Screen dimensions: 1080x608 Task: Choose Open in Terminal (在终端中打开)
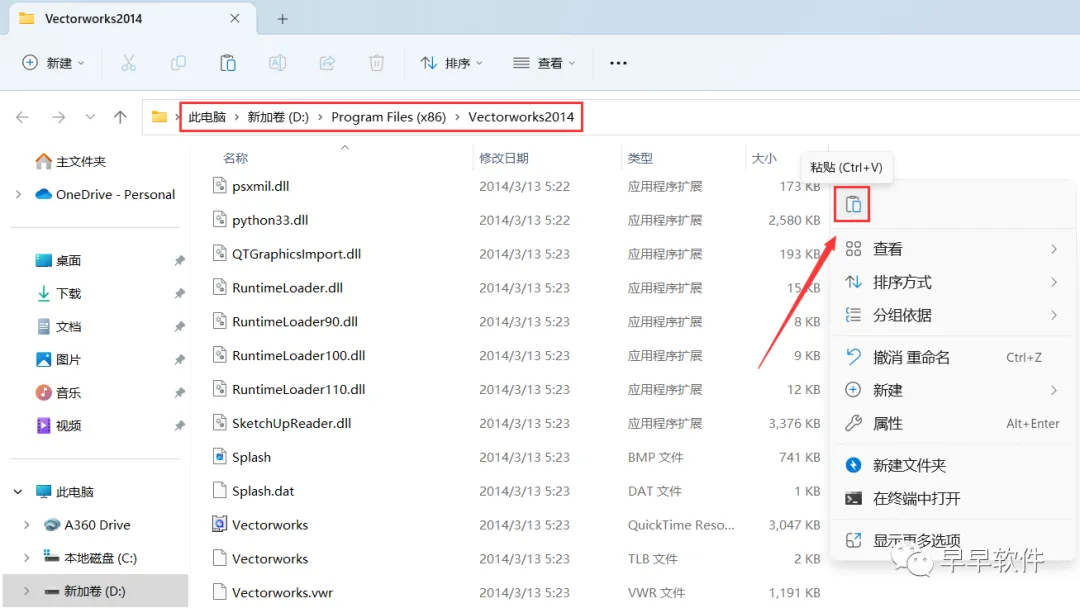pyautogui.click(x=953, y=499)
